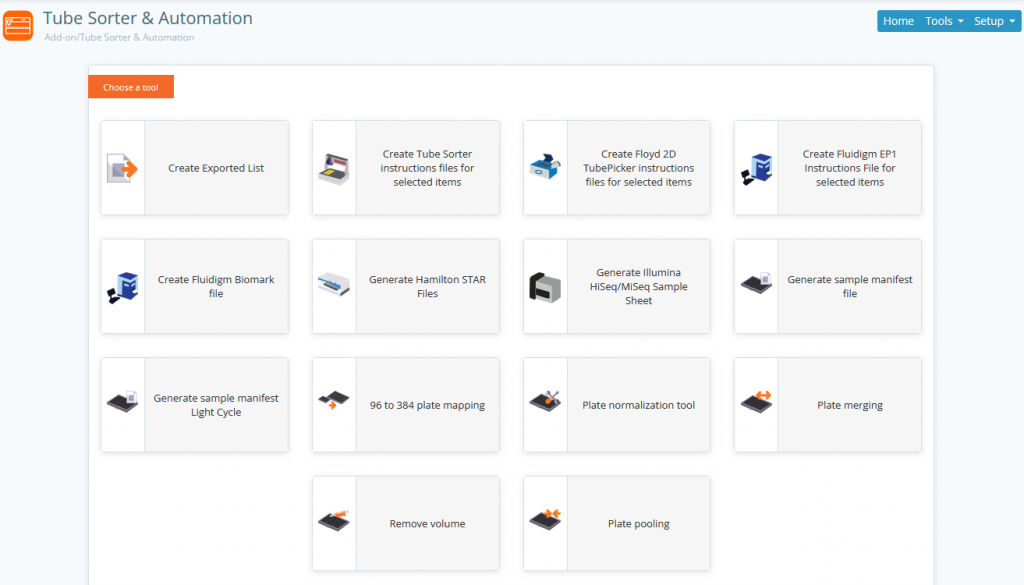Screen dimensions: 1024x585
Task: Open Create Exported List tool
Action: pos(195,168)
